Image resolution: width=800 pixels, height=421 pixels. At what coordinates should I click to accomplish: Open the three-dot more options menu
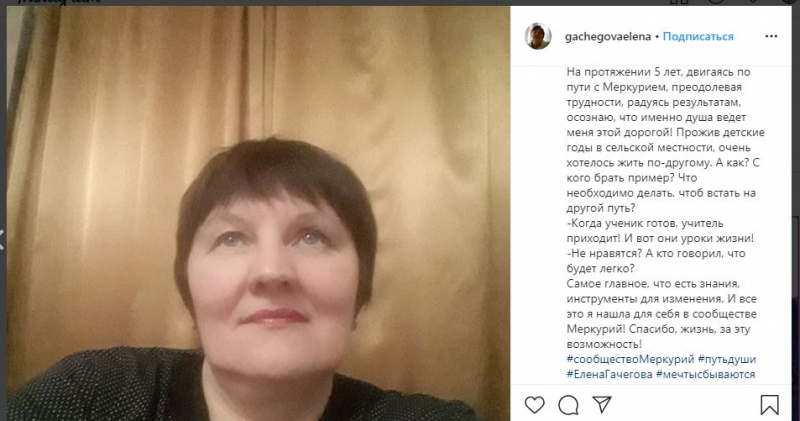tap(771, 36)
